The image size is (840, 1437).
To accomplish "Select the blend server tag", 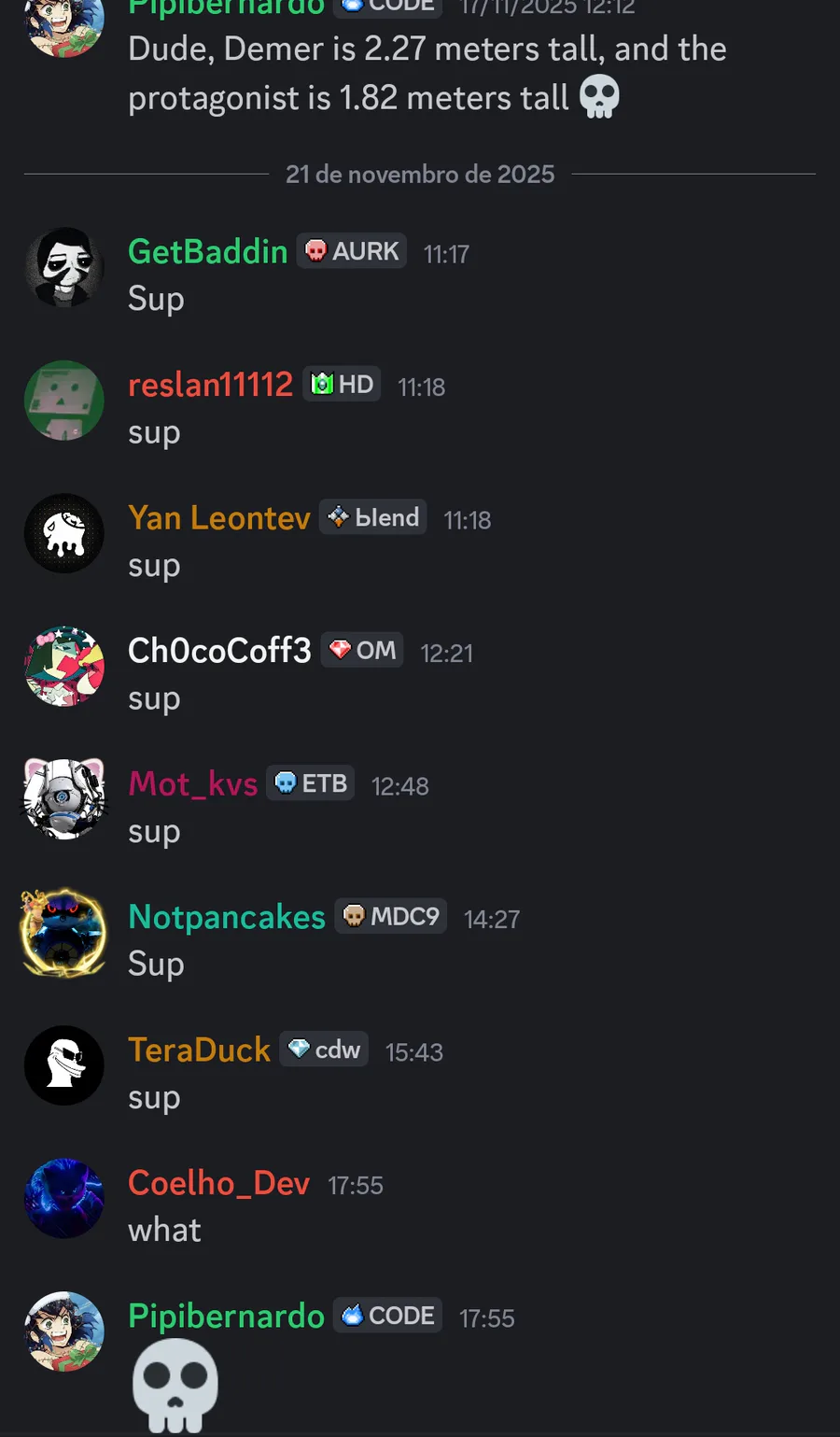I will point(373,517).
